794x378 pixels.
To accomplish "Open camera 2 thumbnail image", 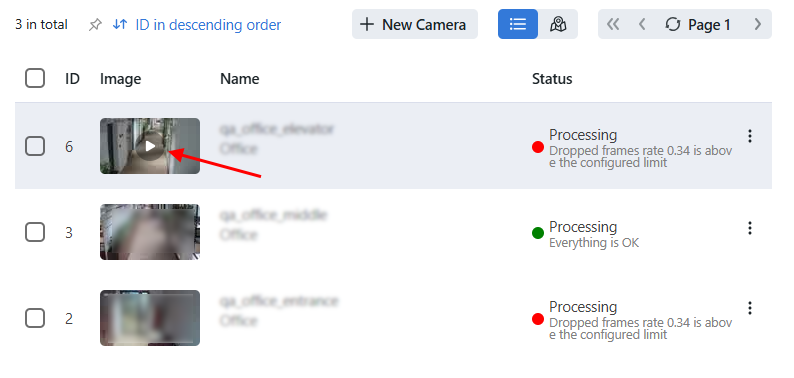I will pyautogui.click(x=150, y=318).
